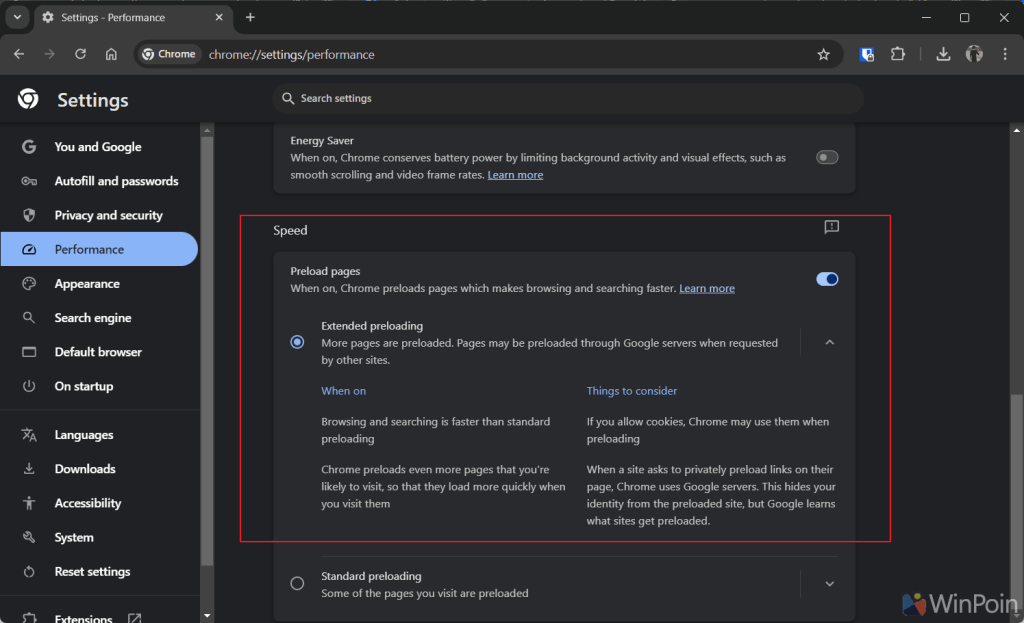Click Learn more under Preload pages

pyautogui.click(x=707, y=288)
